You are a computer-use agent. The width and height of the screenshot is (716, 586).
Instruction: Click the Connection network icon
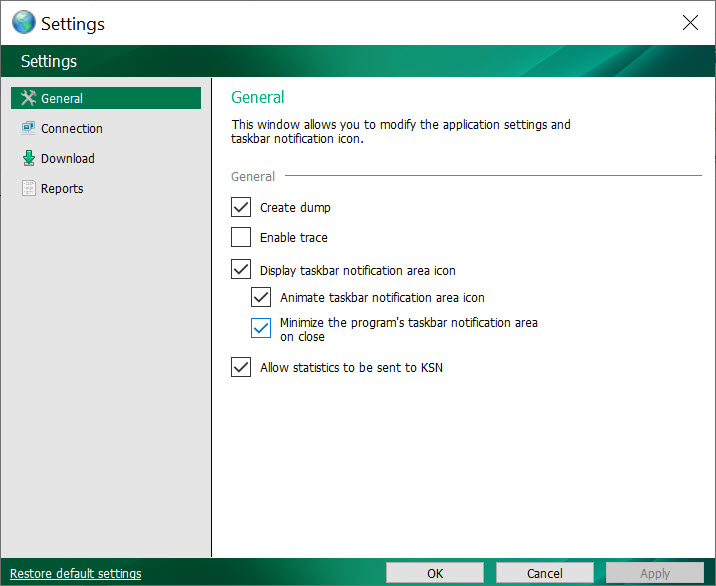[x=28, y=128]
